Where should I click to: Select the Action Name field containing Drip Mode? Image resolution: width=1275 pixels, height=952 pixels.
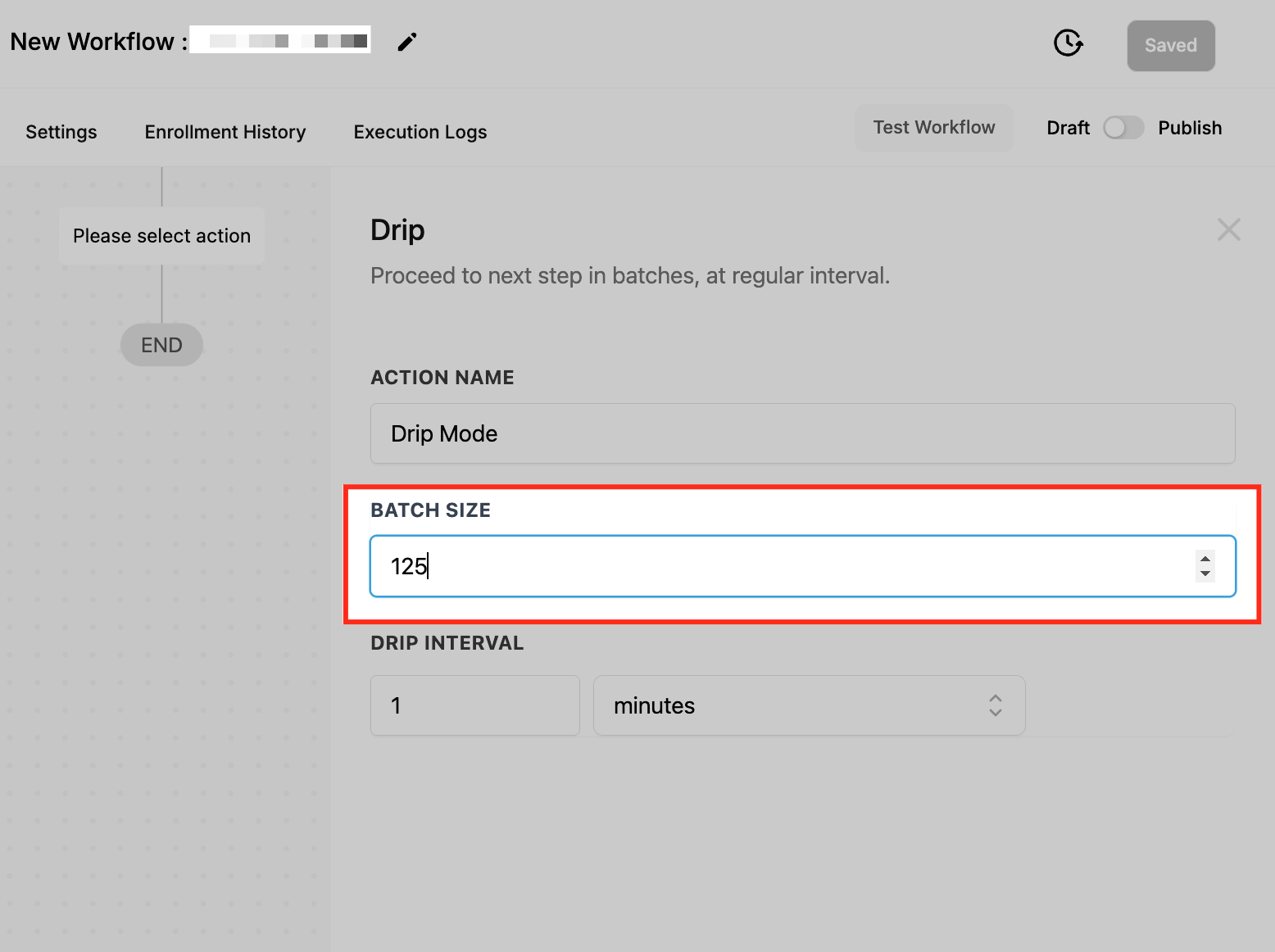[802, 433]
